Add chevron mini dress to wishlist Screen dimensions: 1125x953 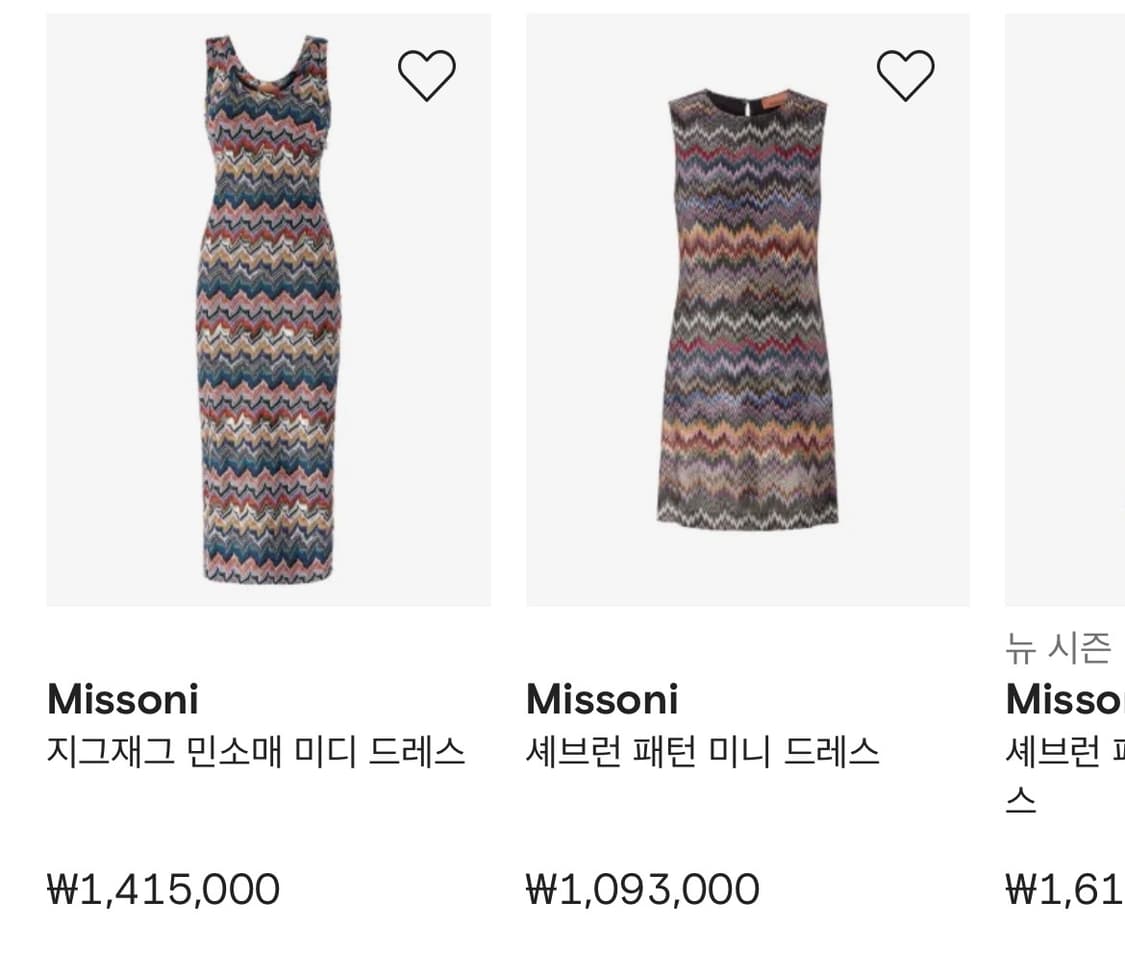(905, 75)
